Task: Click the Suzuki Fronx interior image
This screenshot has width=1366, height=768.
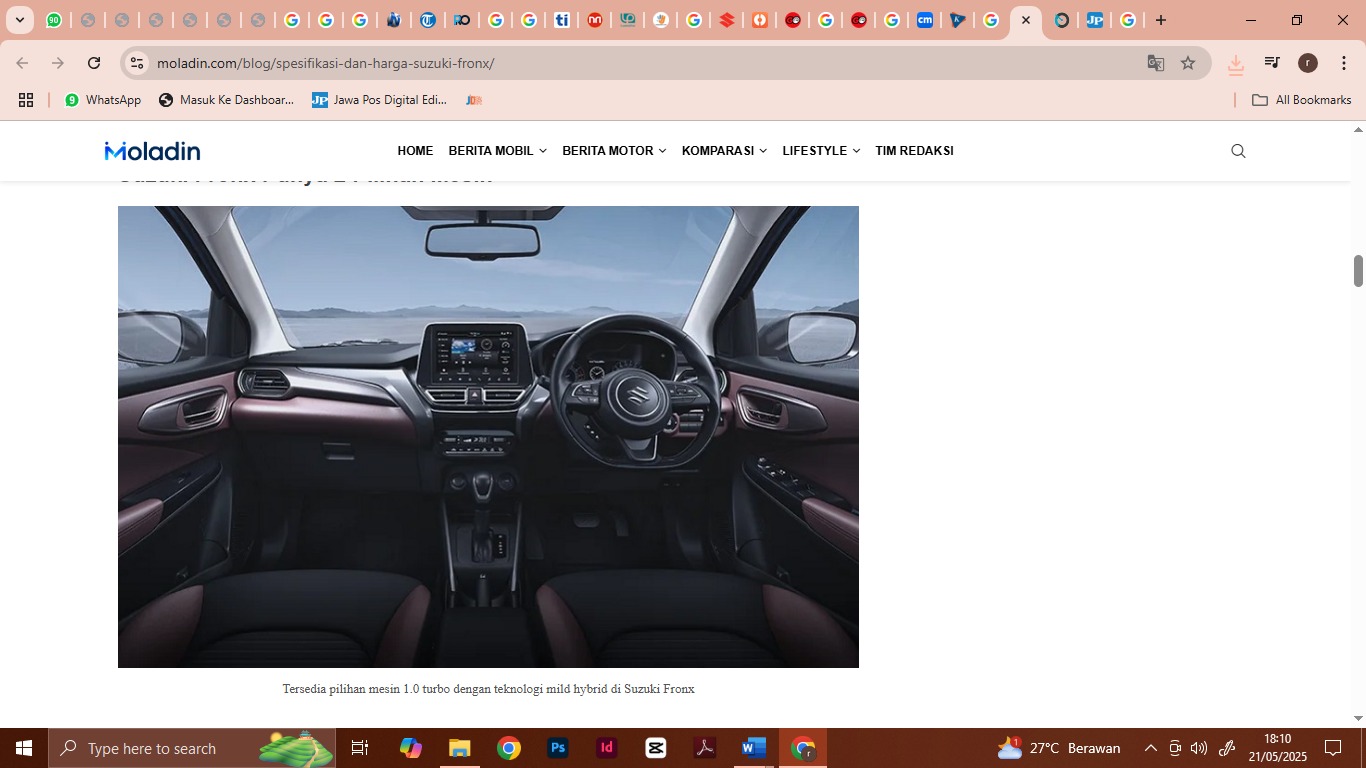Action: point(488,437)
